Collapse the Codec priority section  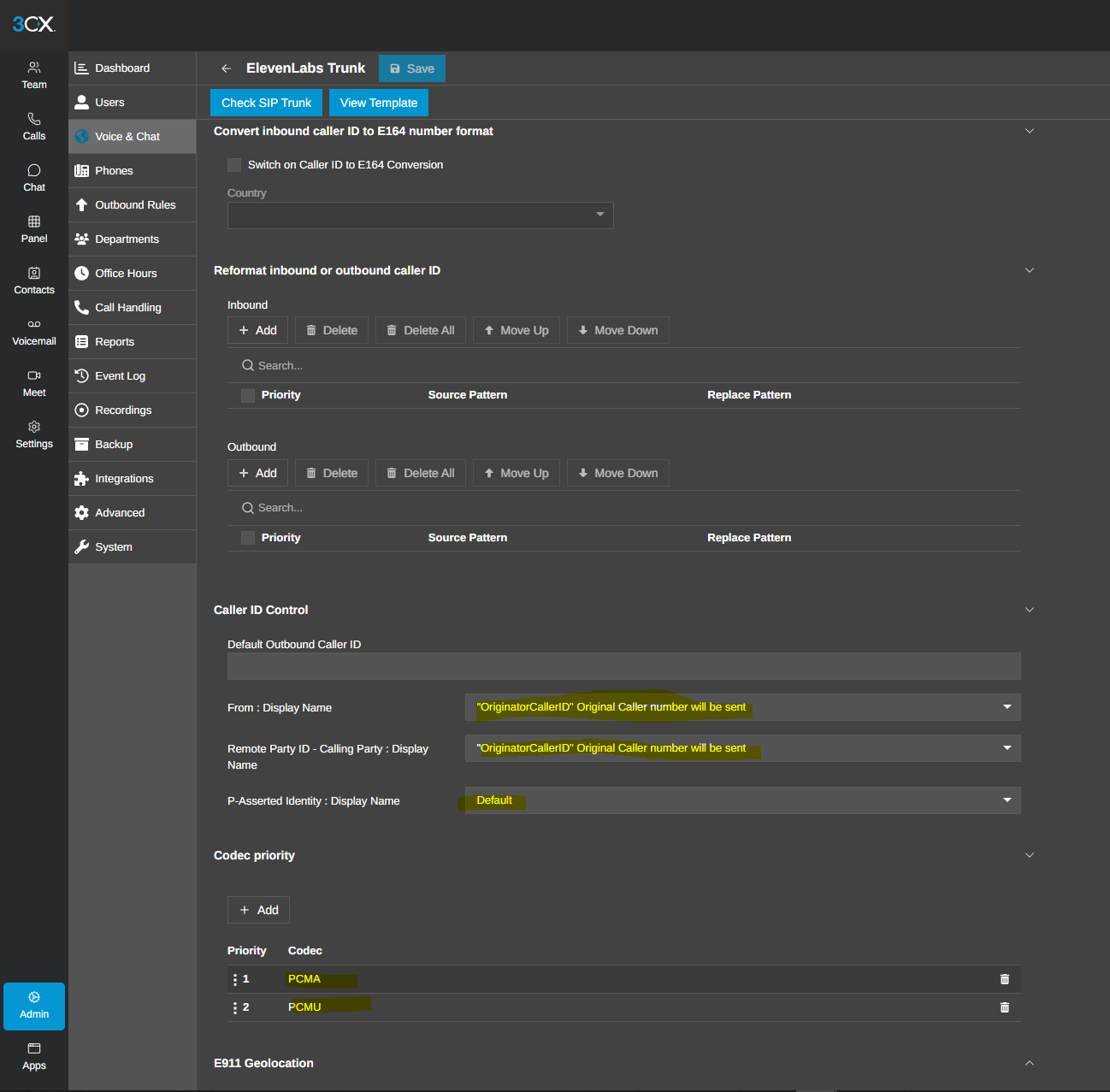1030,855
